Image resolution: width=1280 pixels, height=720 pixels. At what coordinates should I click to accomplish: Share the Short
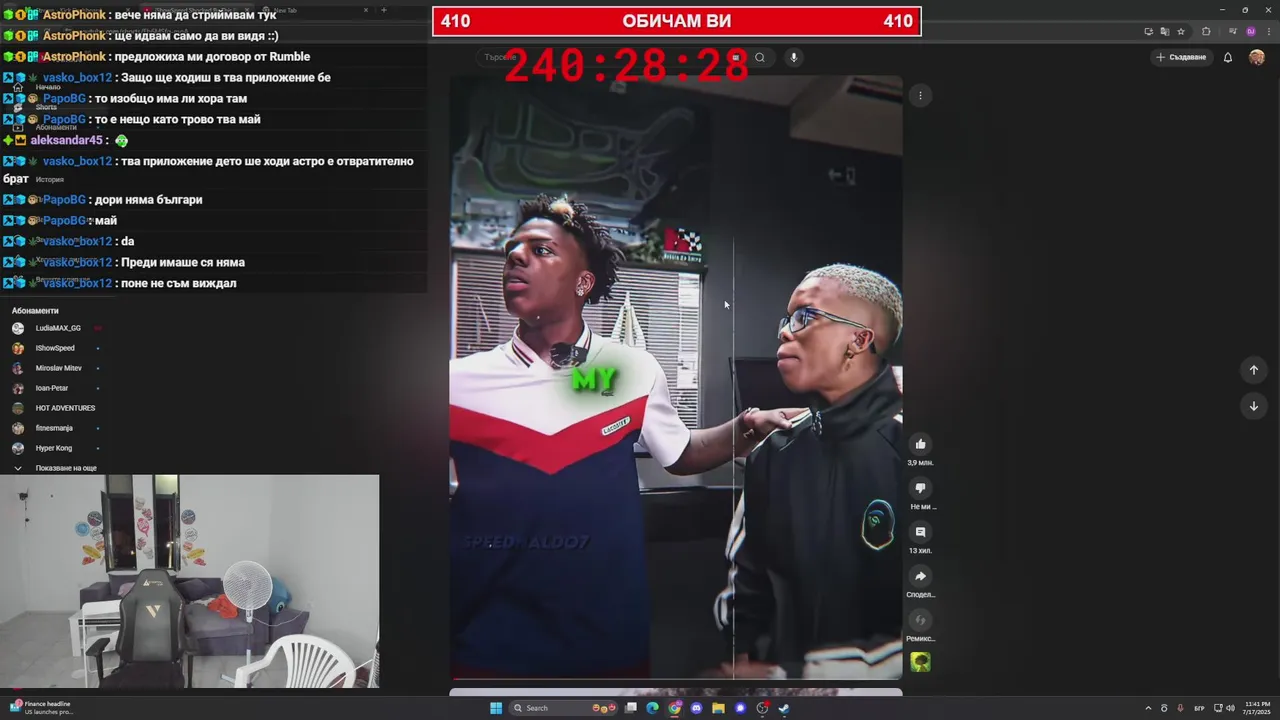point(921,576)
